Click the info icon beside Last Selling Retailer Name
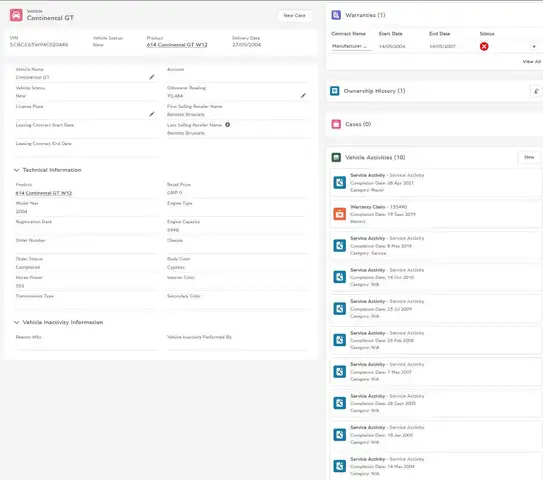 (x=228, y=125)
